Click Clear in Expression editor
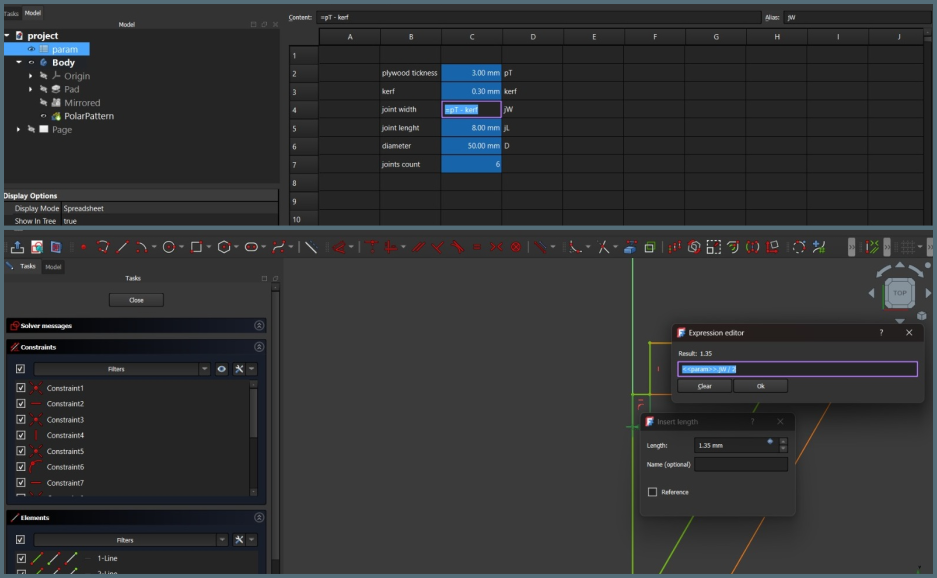 705,386
